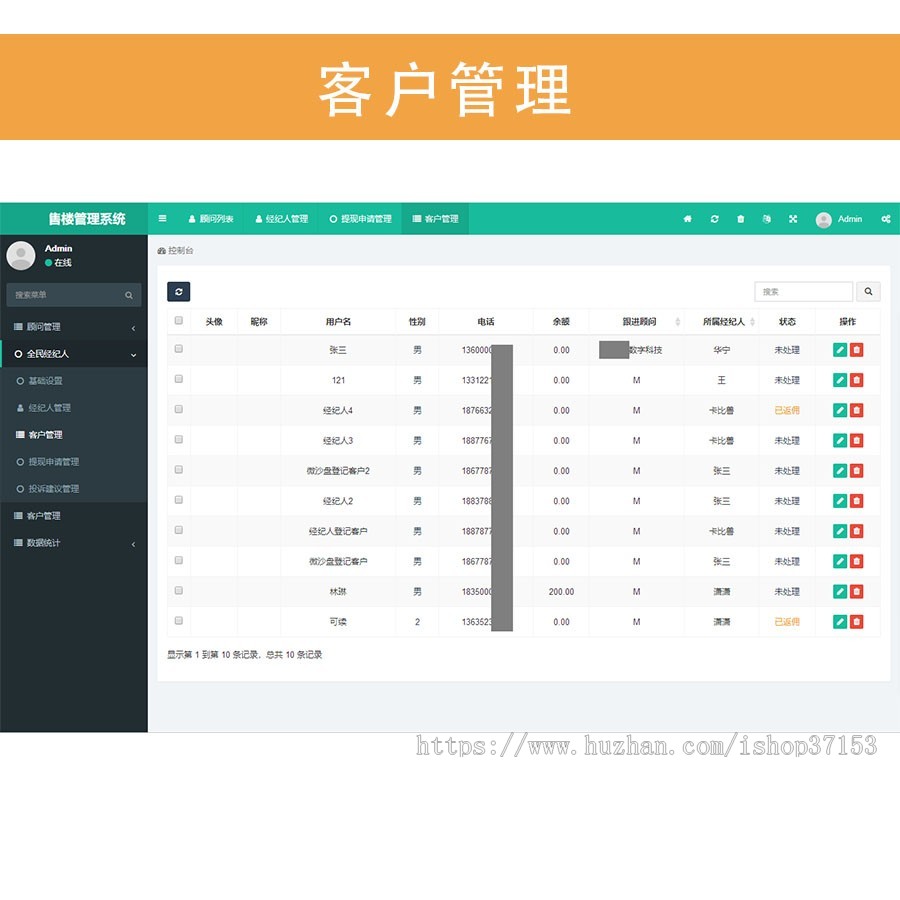Click the refresh icon in the top toolbar
900x900 pixels.
(x=713, y=219)
